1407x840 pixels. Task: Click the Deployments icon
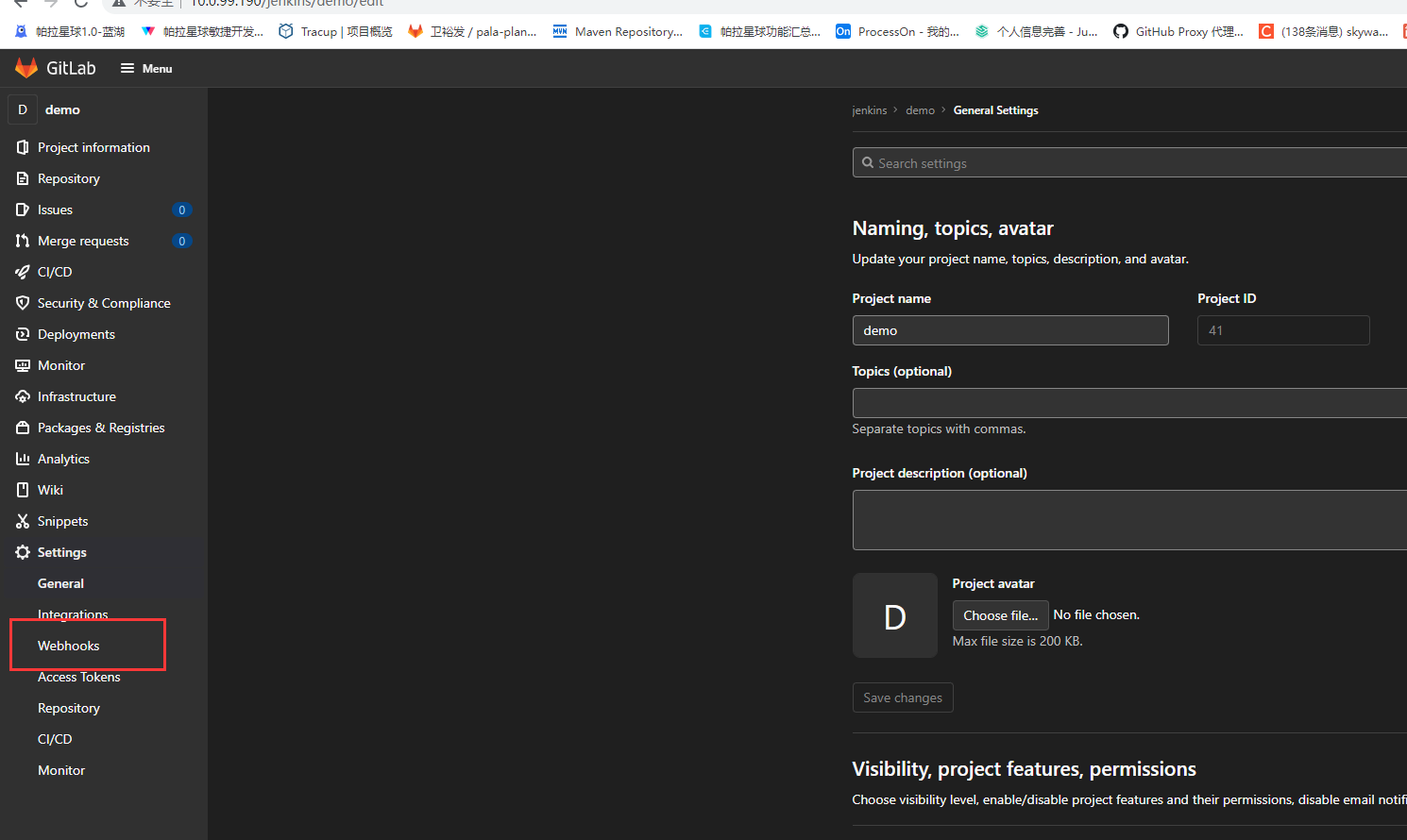23,334
